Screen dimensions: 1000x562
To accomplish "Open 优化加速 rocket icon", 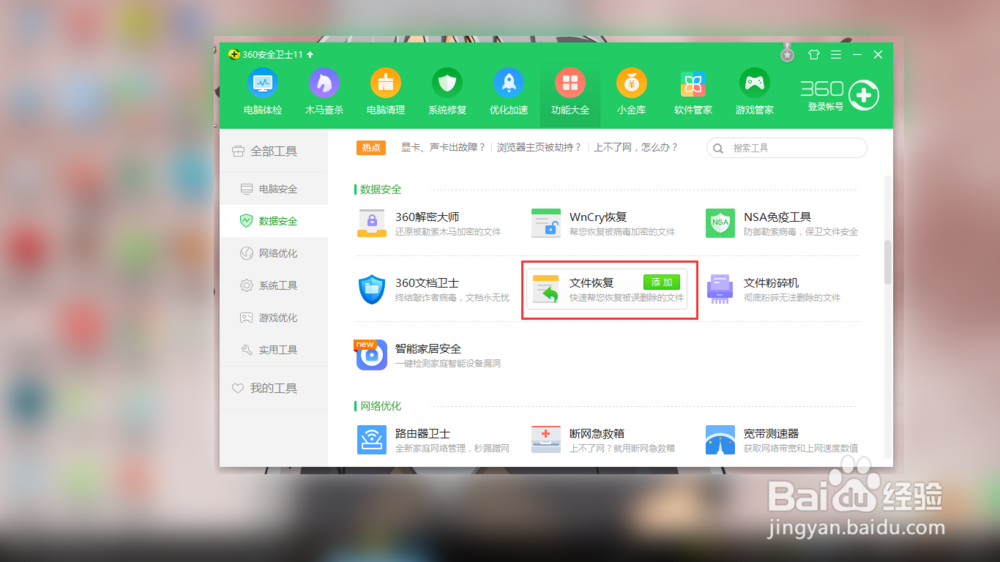I will pos(508,84).
